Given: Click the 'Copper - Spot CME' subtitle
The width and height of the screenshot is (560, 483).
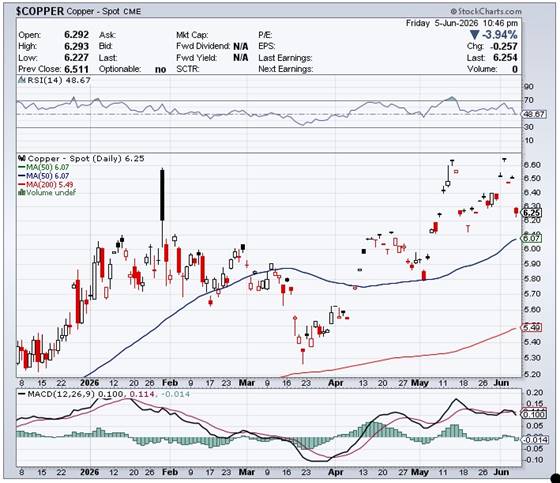Looking at the screenshot, I should [104, 11].
